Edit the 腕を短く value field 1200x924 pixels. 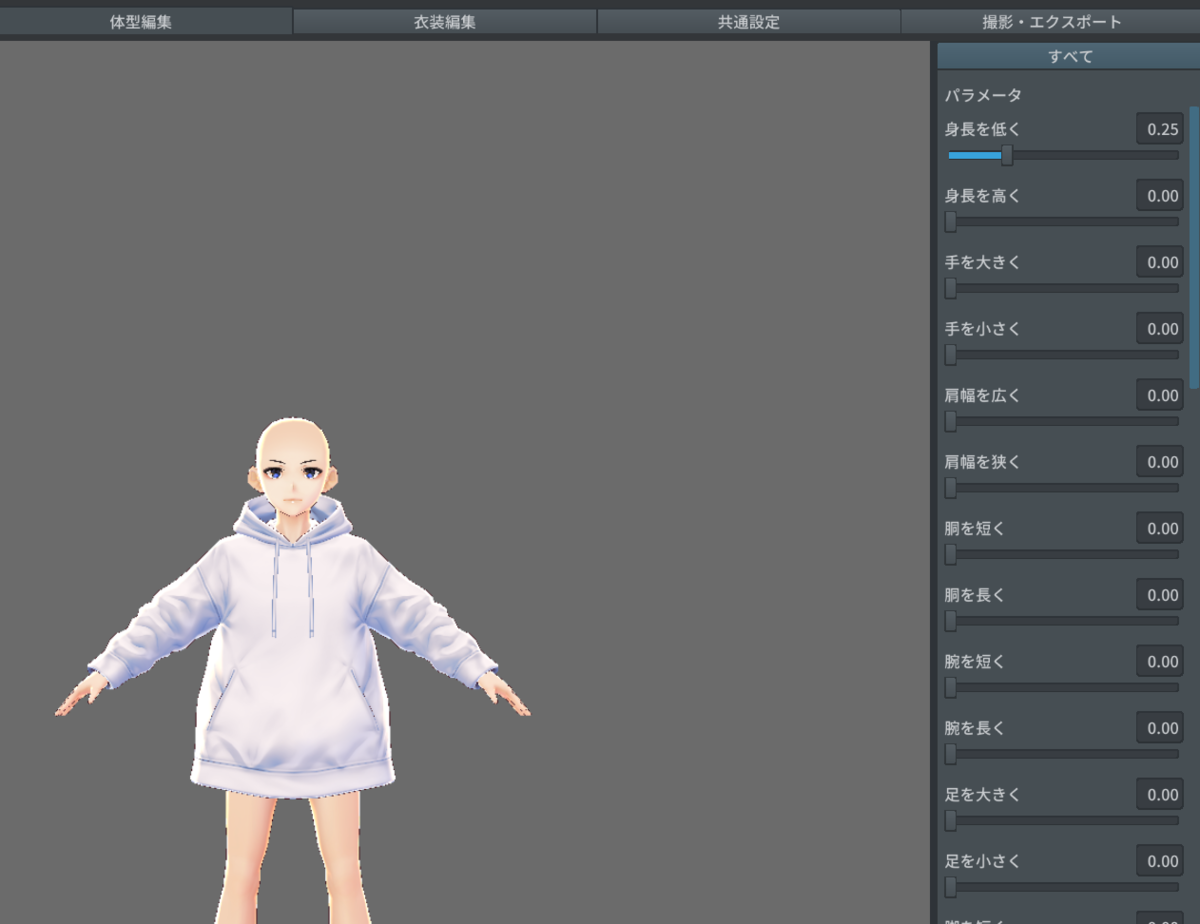pyautogui.click(x=1160, y=661)
